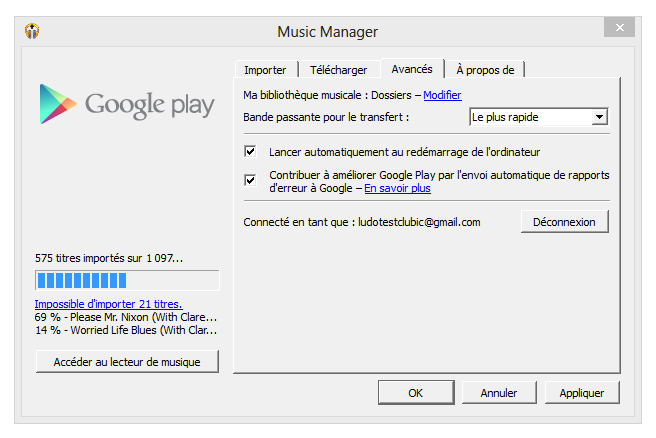Confirm with the OK button
This screenshot has height=438, width=656.
click(416, 393)
